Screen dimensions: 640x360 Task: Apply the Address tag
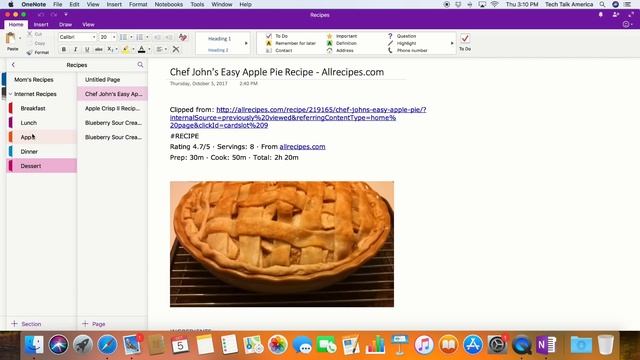[x=340, y=51]
